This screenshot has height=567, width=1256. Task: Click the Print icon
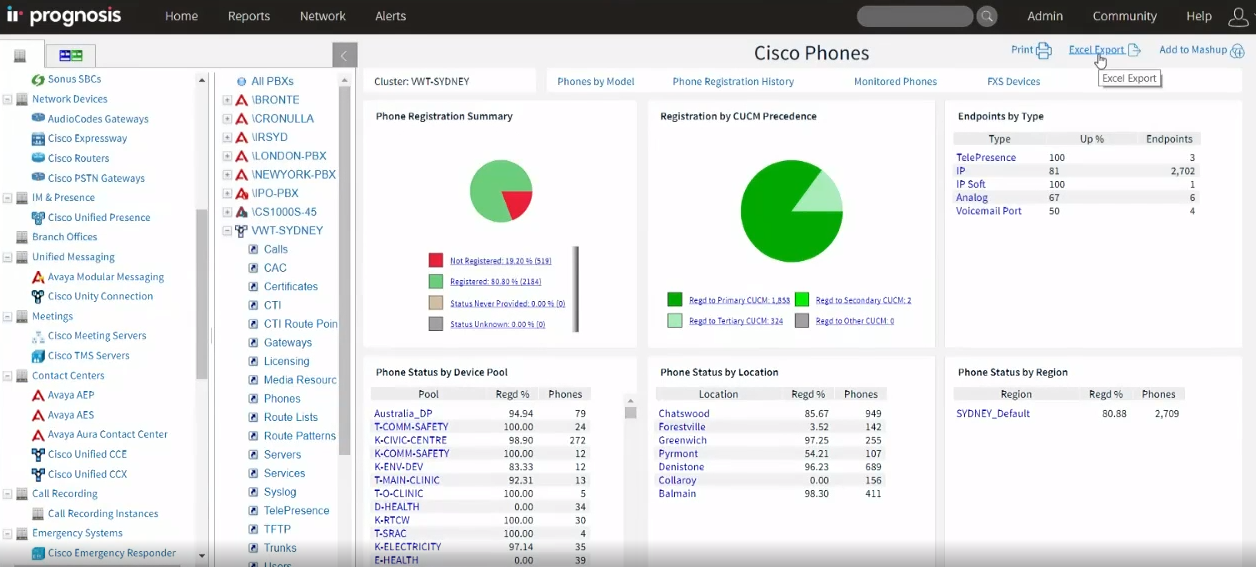pyautogui.click(x=1044, y=51)
